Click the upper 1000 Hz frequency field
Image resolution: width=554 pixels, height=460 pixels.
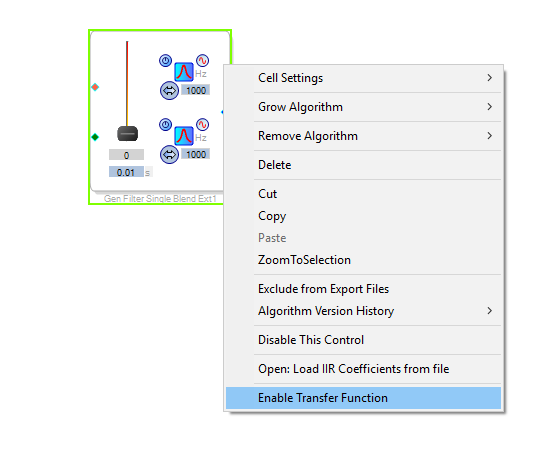pos(196,90)
